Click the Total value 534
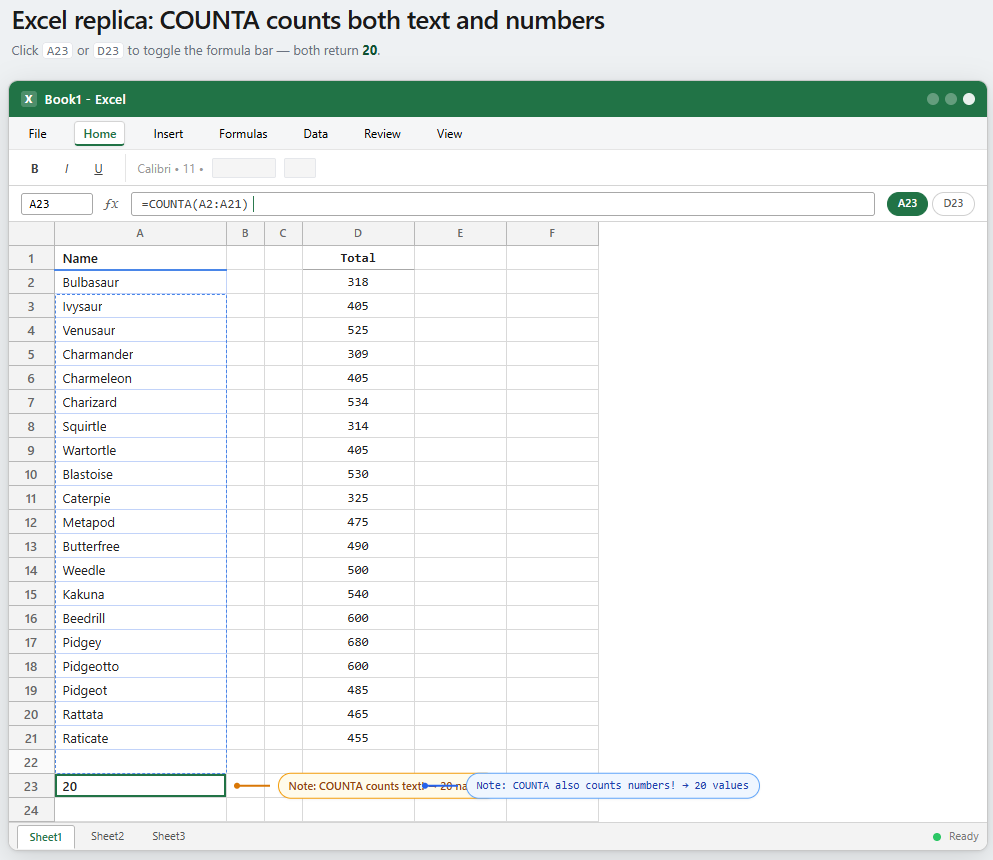The height and width of the screenshot is (860, 993). click(358, 403)
